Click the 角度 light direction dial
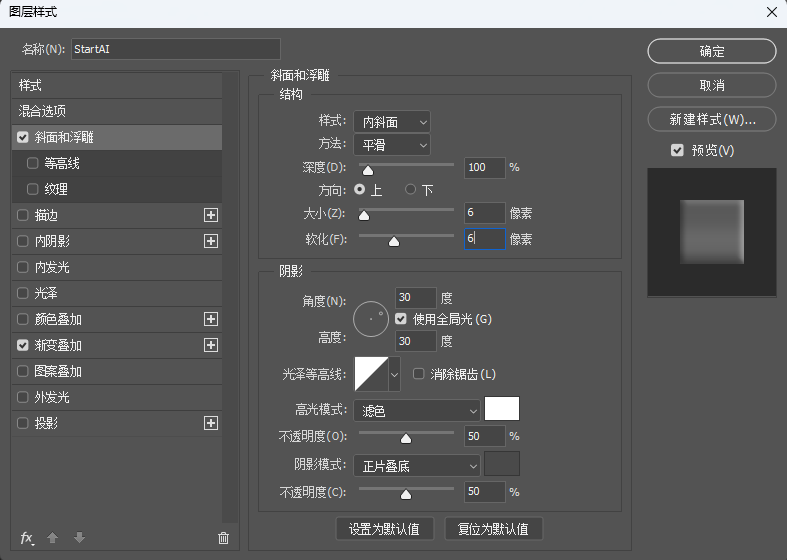Viewport: 787px width, 560px height. pyautogui.click(x=371, y=319)
